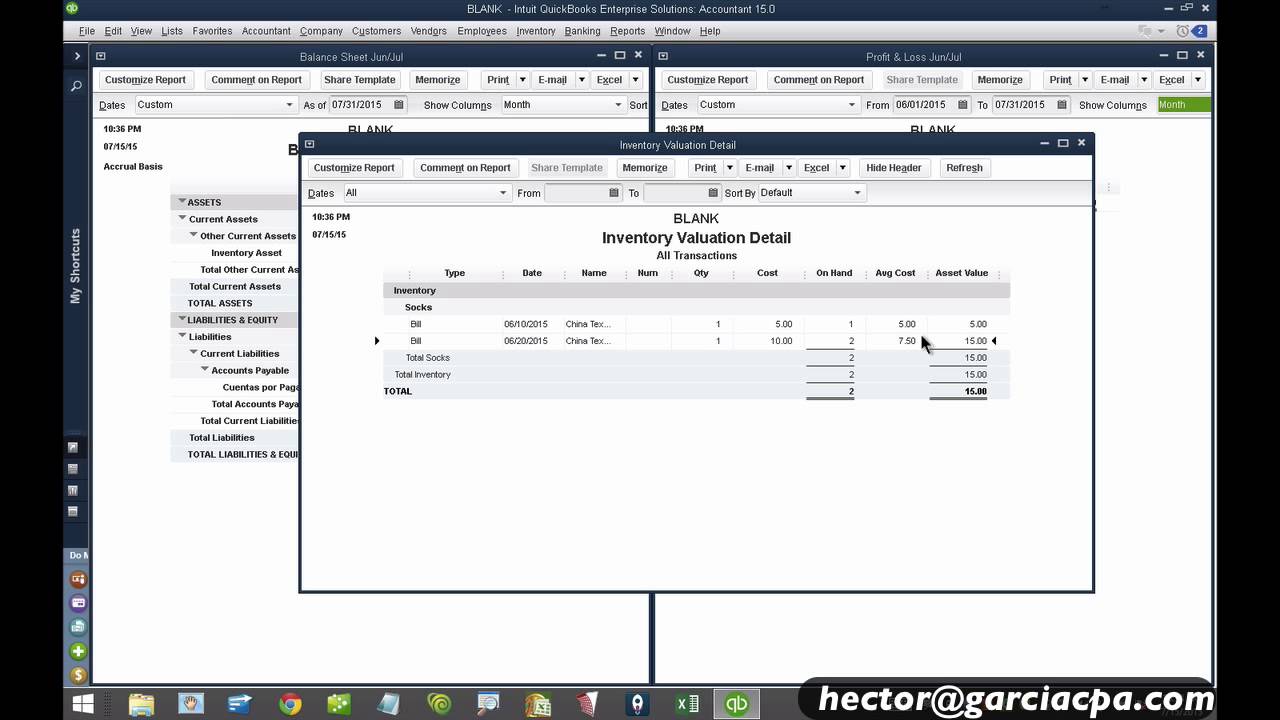
Task: Open the Vendors menu
Action: point(429,31)
